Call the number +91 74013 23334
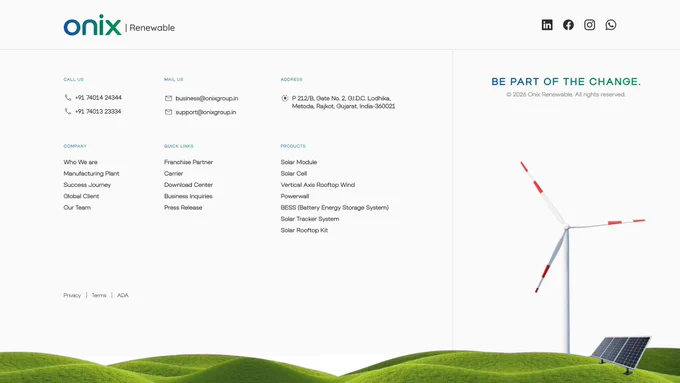Screen dimensions: 680x383 tap(98, 111)
